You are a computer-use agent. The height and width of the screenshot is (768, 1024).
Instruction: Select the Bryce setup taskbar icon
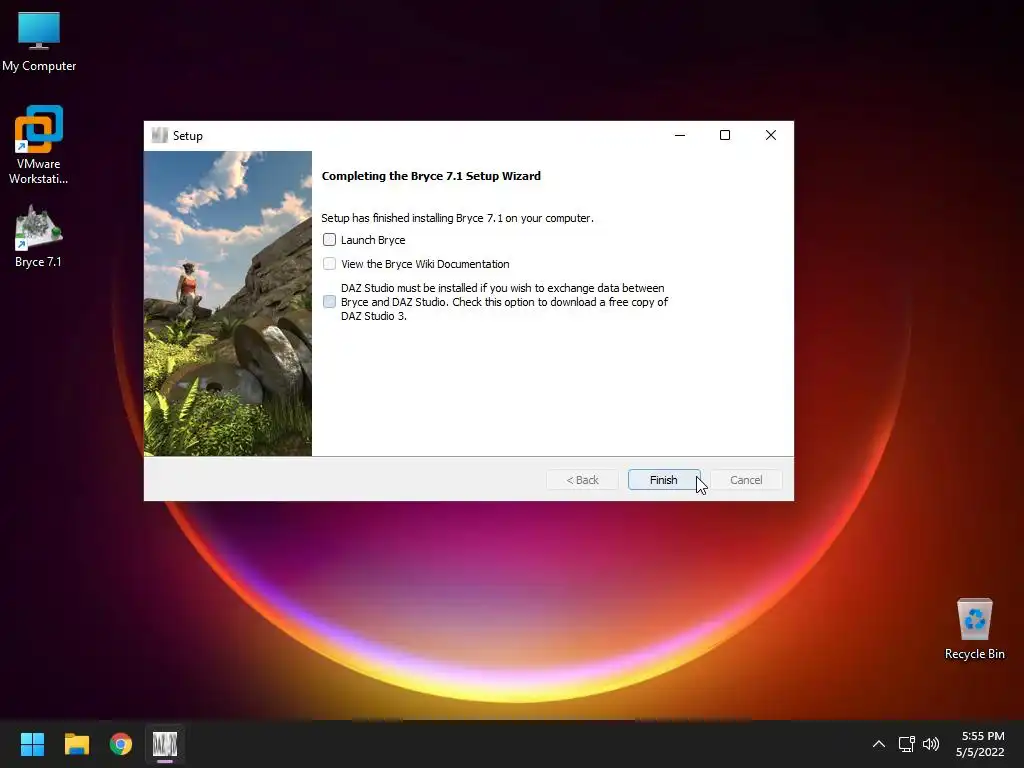(x=165, y=744)
